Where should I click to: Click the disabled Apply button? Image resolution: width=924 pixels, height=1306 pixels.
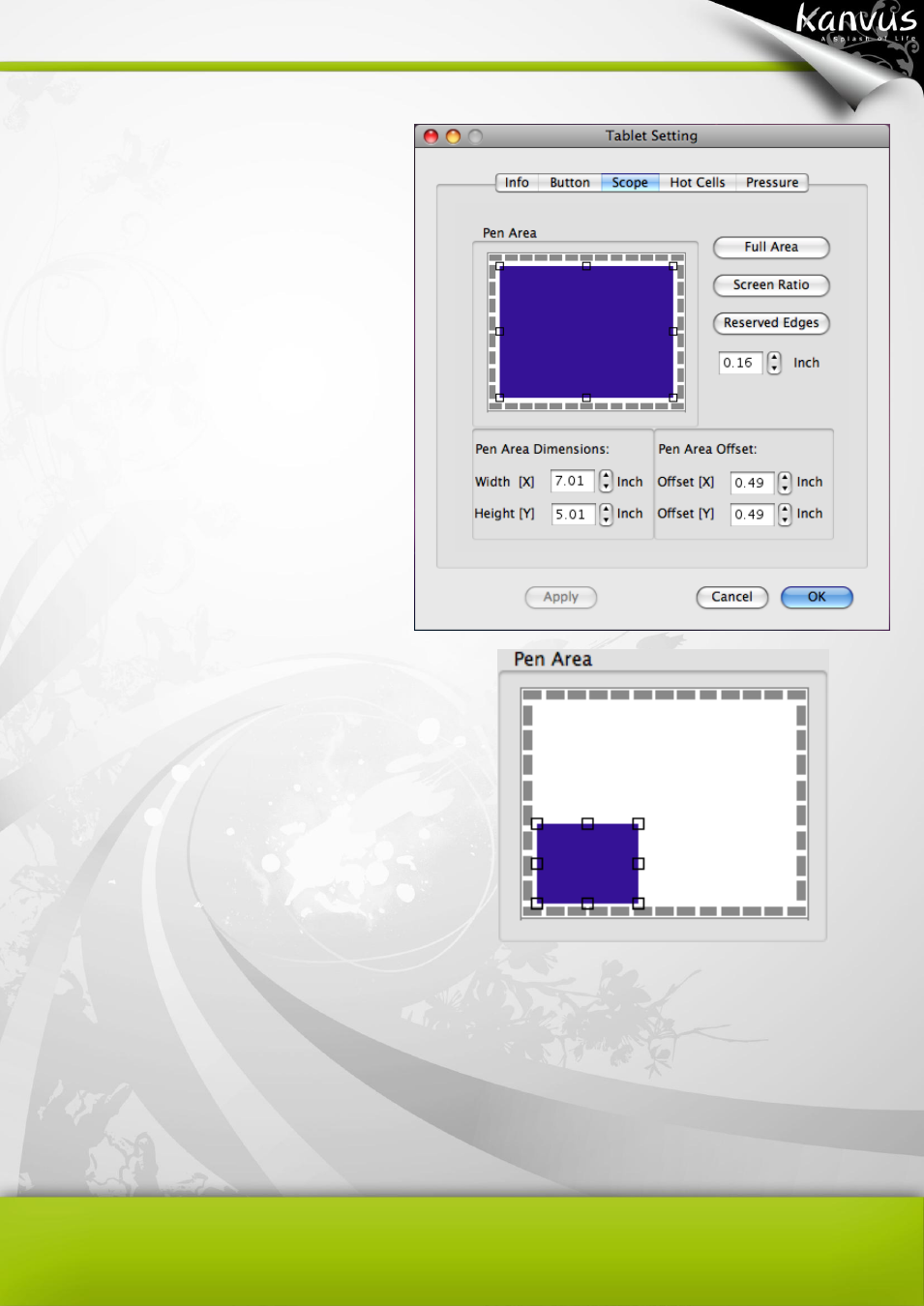pos(561,597)
